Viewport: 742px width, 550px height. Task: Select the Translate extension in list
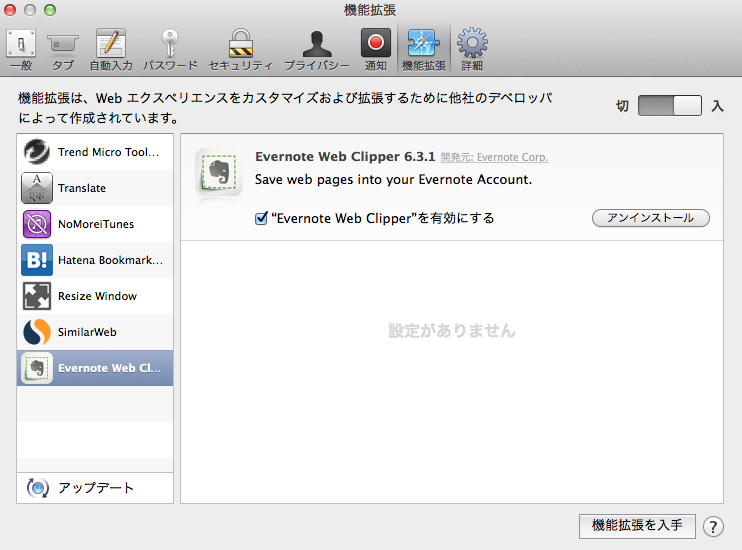pyautogui.click(x=96, y=188)
